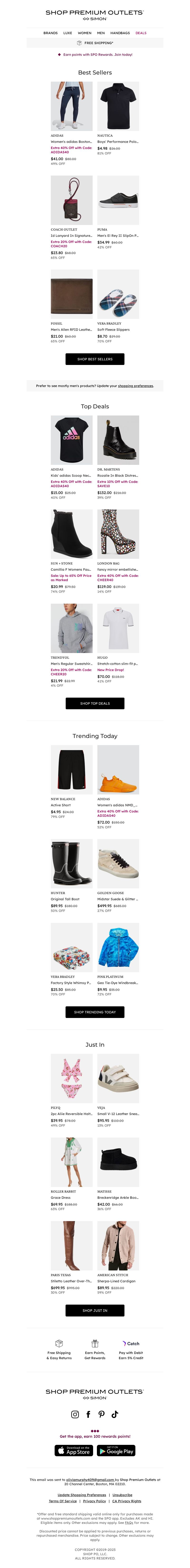Image resolution: width=190 pixels, height=1568 pixels.
Task: Click the Shop Best Sellers button
Action: (95, 359)
